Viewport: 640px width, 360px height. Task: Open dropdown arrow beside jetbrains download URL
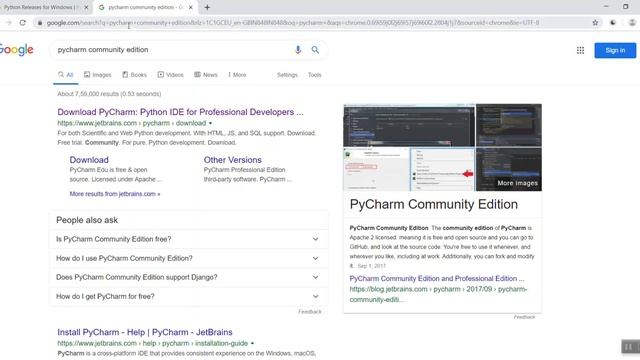(x=211, y=123)
